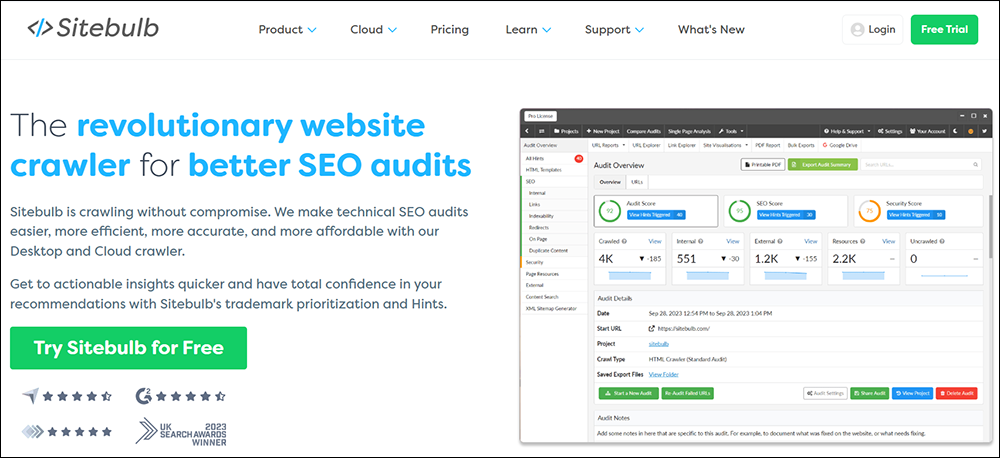Switch to the URLs tab

pyautogui.click(x=636, y=182)
